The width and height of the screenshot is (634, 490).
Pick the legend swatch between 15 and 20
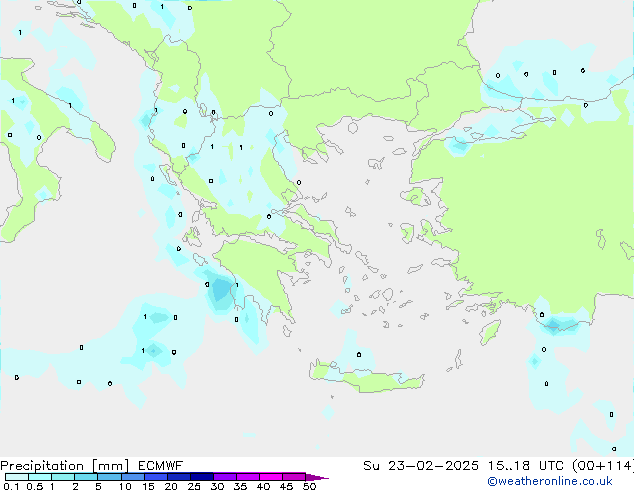click(x=155, y=477)
